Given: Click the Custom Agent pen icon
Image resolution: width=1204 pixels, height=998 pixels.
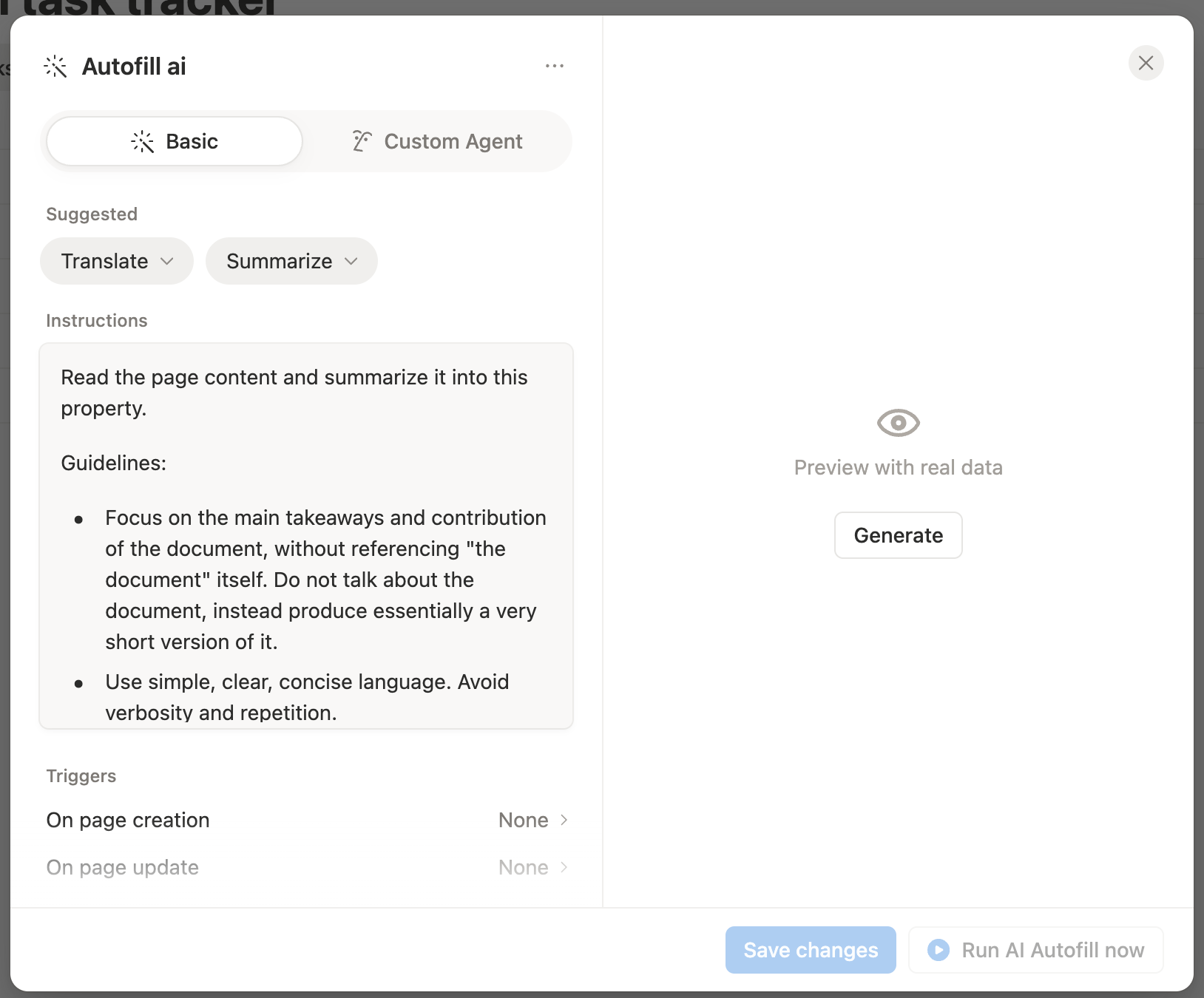Looking at the screenshot, I should coord(360,141).
